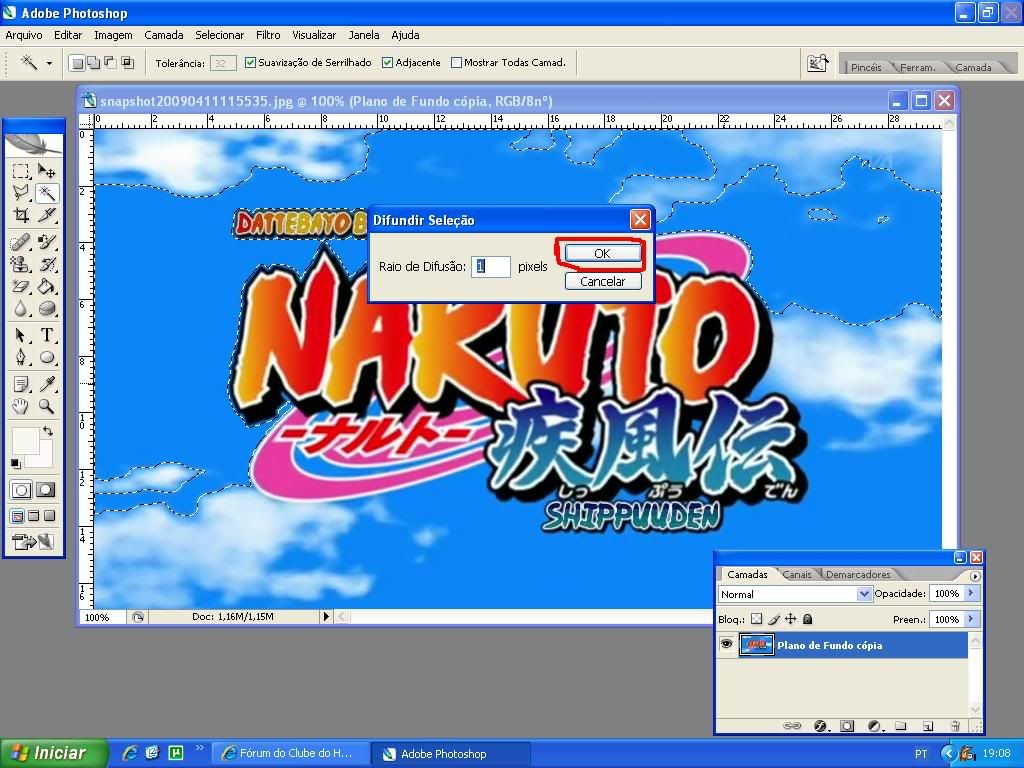Uncheck Suavização de Serrilhado checkbox
This screenshot has width=1024, height=768.
click(250, 63)
